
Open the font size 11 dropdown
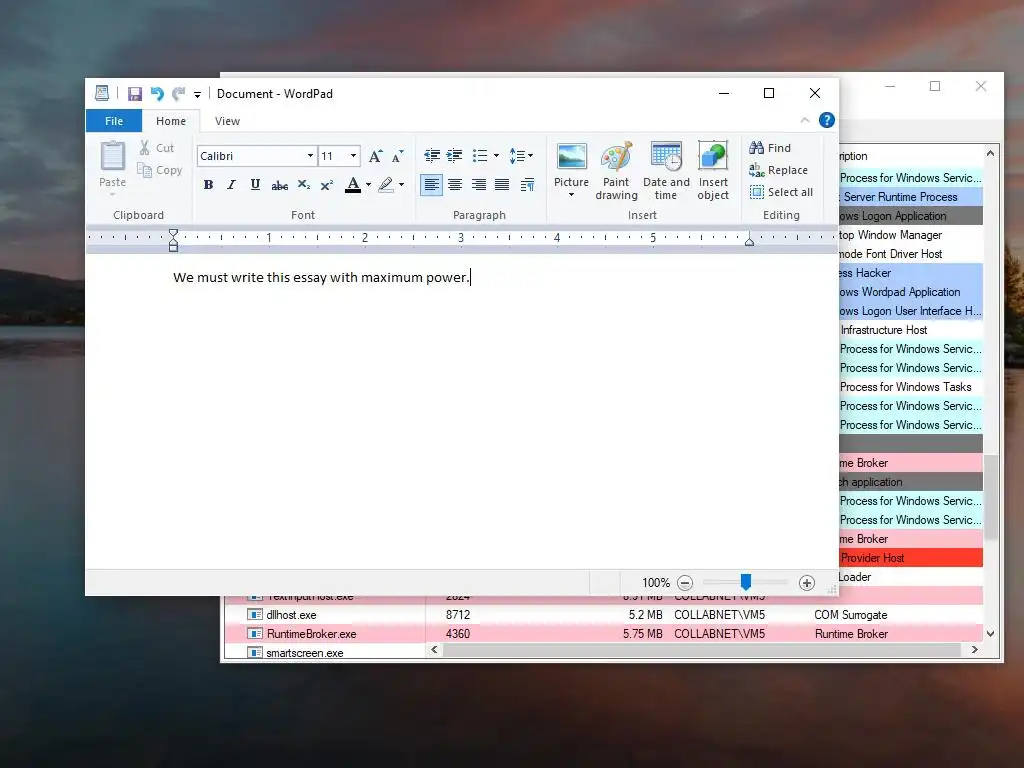353,155
